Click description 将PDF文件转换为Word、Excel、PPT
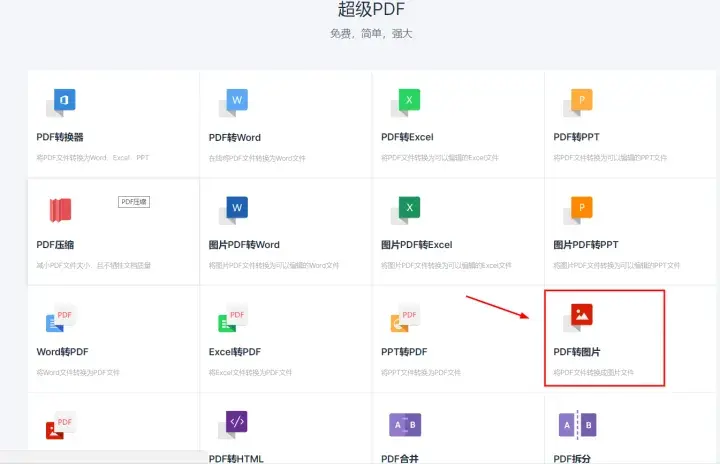This screenshot has width=720, height=464. (x=93, y=158)
